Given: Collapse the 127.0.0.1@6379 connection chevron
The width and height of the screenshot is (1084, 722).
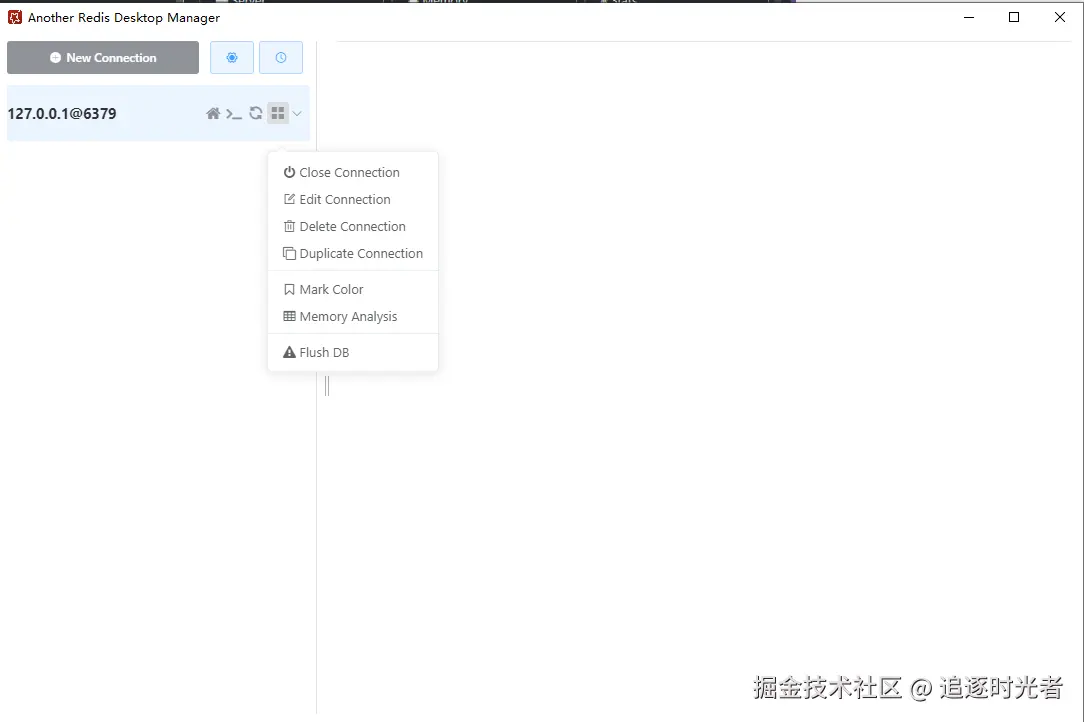Looking at the screenshot, I should pos(297,113).
